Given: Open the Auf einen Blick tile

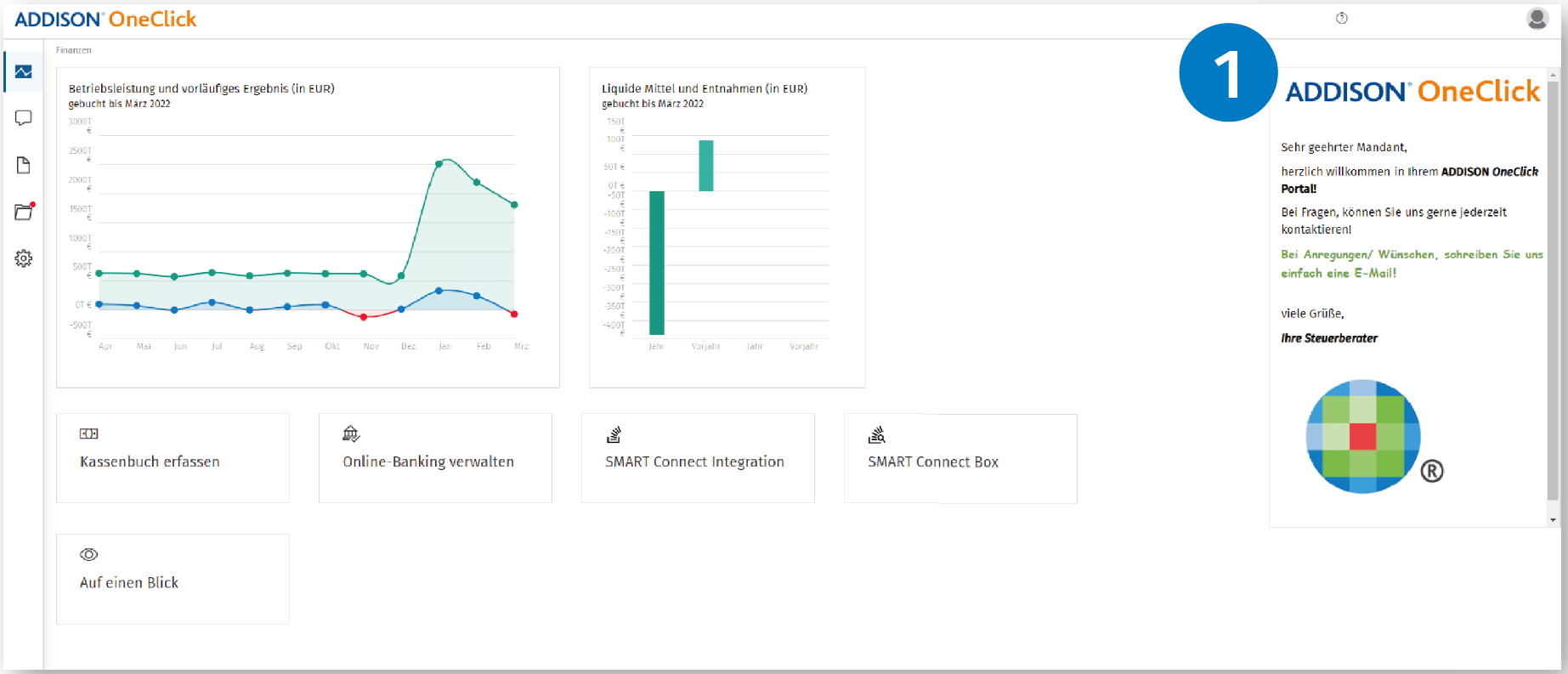Looking at the screenshot, I should 173,579.
